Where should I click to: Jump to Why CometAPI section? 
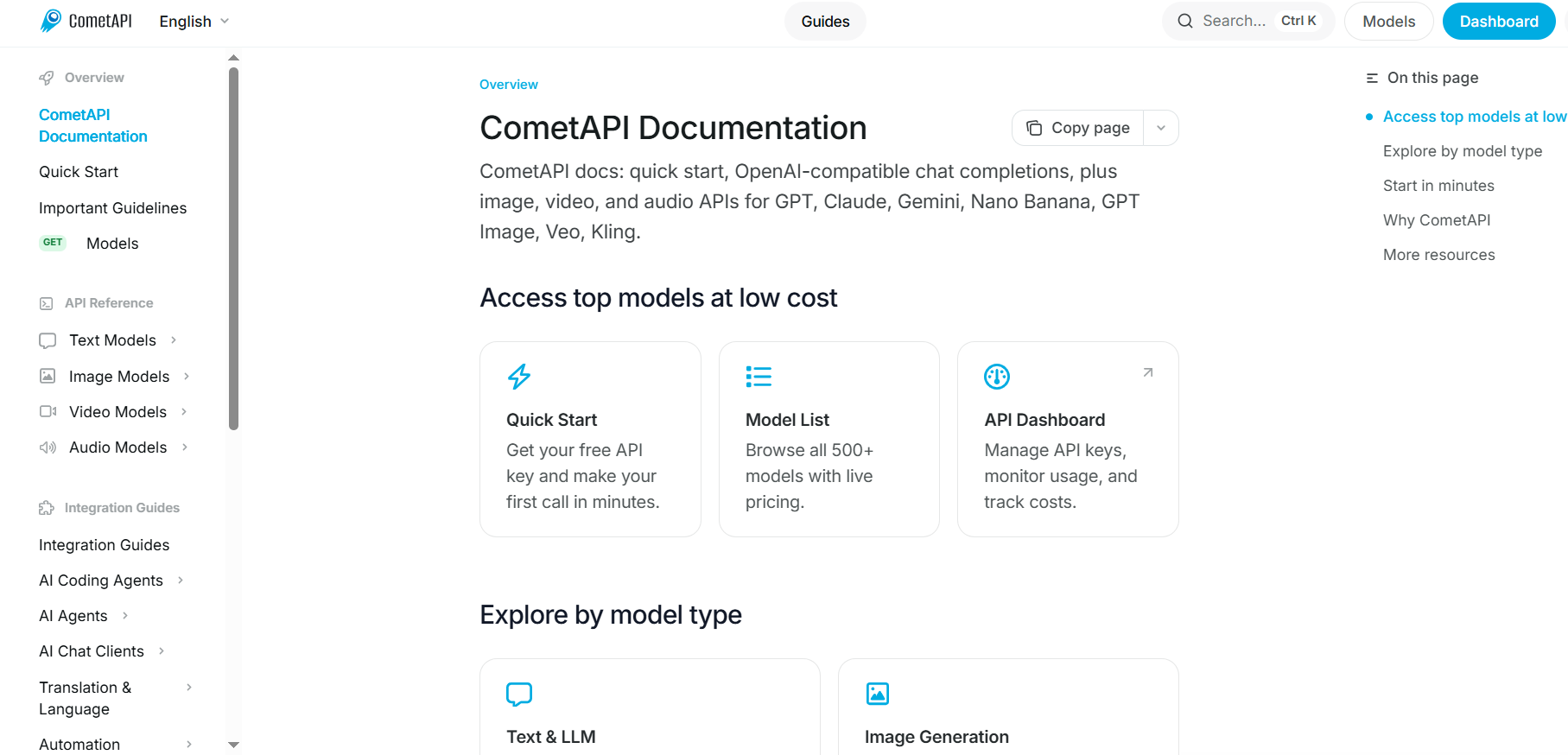[x=1437, y=220]
